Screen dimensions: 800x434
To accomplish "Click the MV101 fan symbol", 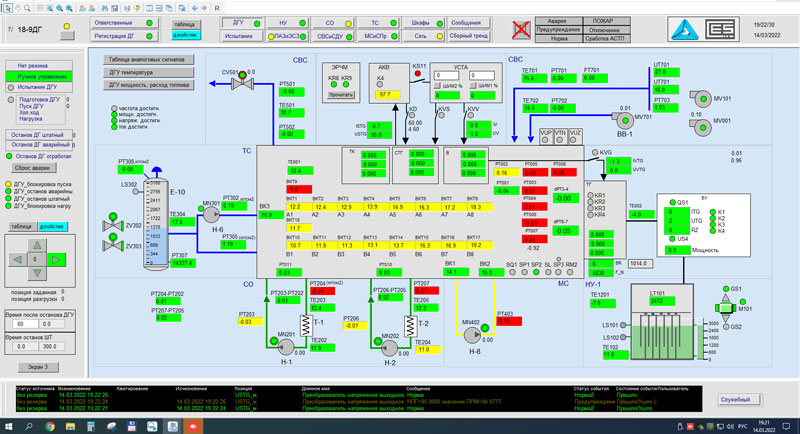I will (702, 98).
